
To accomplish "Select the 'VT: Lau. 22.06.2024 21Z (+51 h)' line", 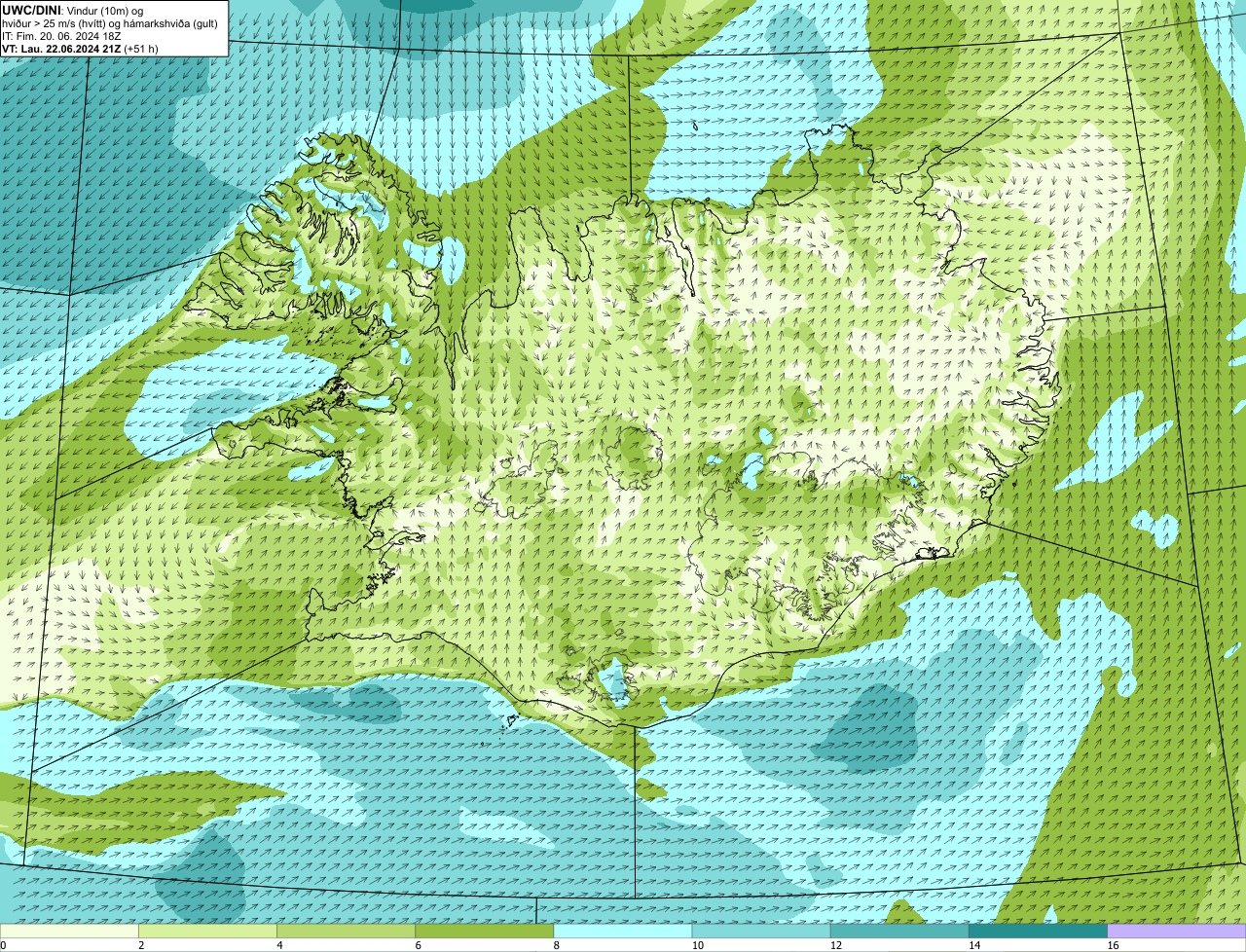I will tap(80, 49).
